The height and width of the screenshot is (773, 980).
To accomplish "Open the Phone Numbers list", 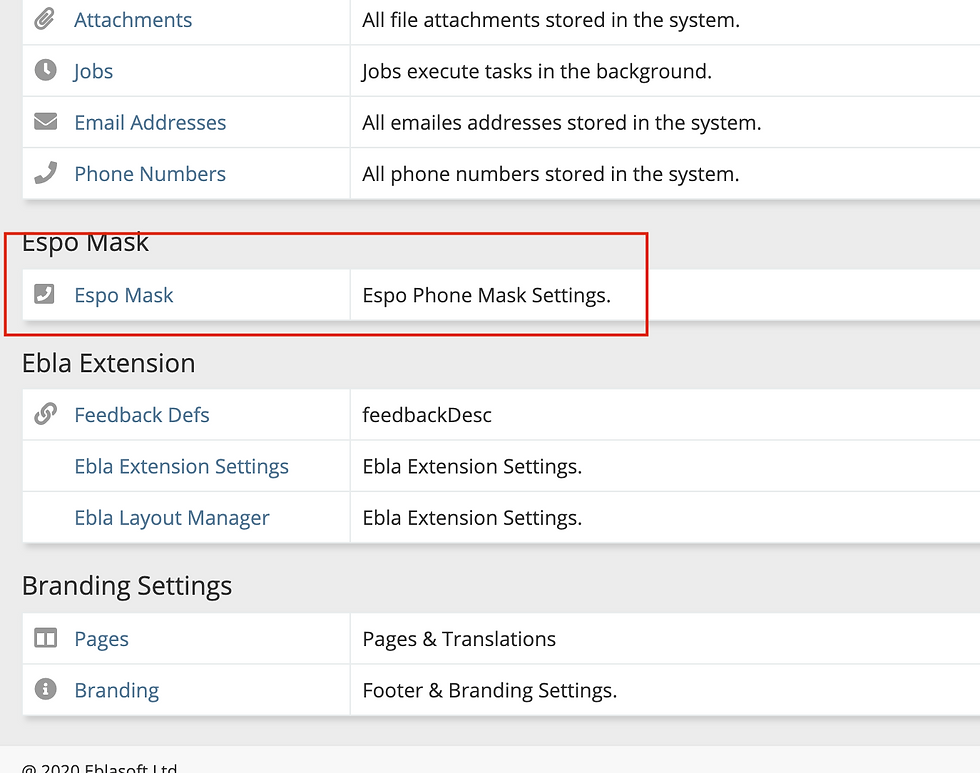I will (150, 173).
